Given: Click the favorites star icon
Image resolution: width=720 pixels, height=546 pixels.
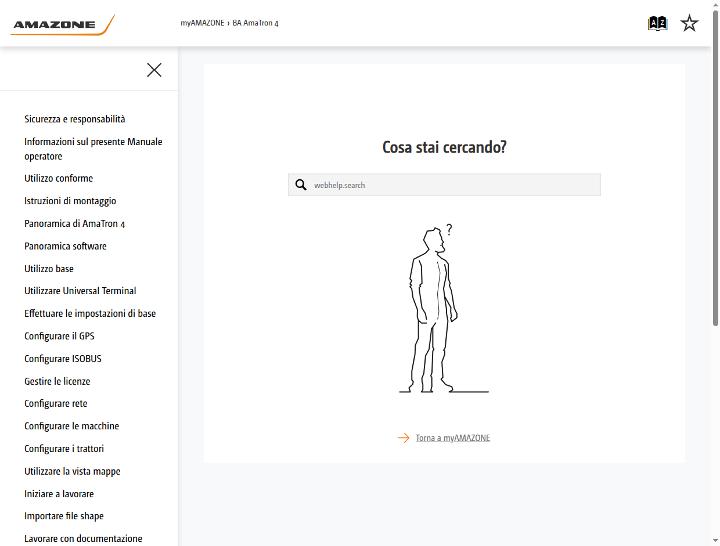Looking at the screenshot, I should click(689, 23).
